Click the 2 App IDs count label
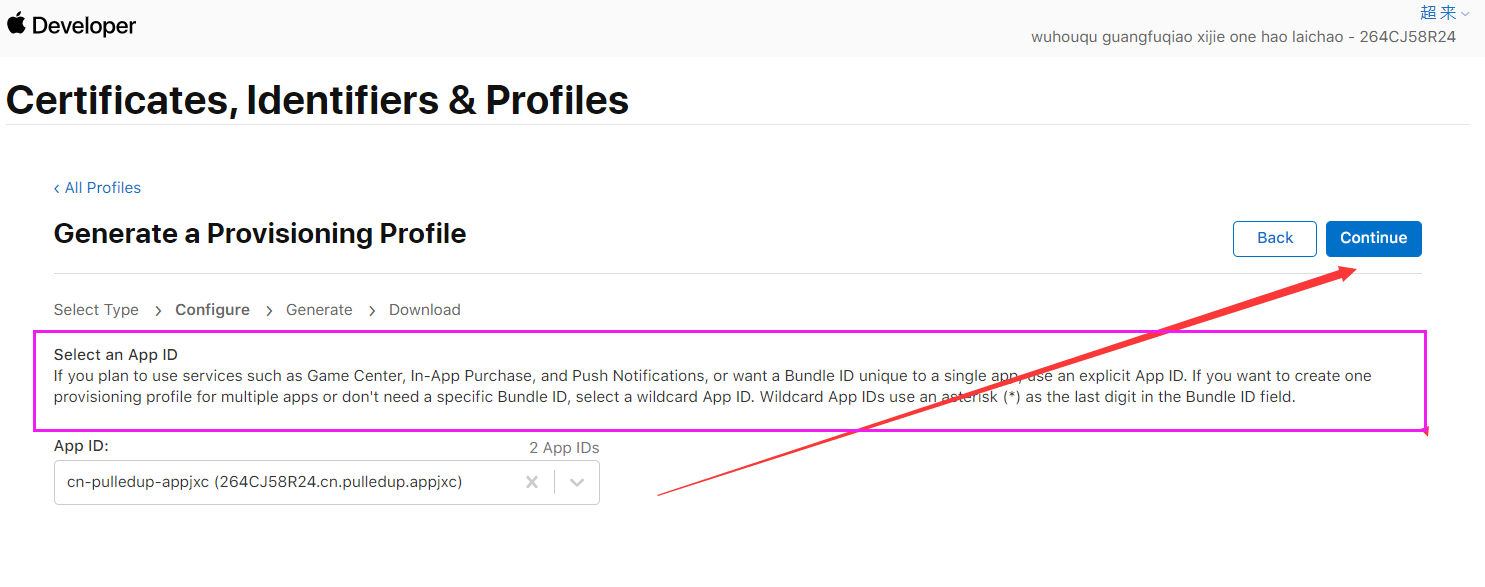 click(564, 448)
